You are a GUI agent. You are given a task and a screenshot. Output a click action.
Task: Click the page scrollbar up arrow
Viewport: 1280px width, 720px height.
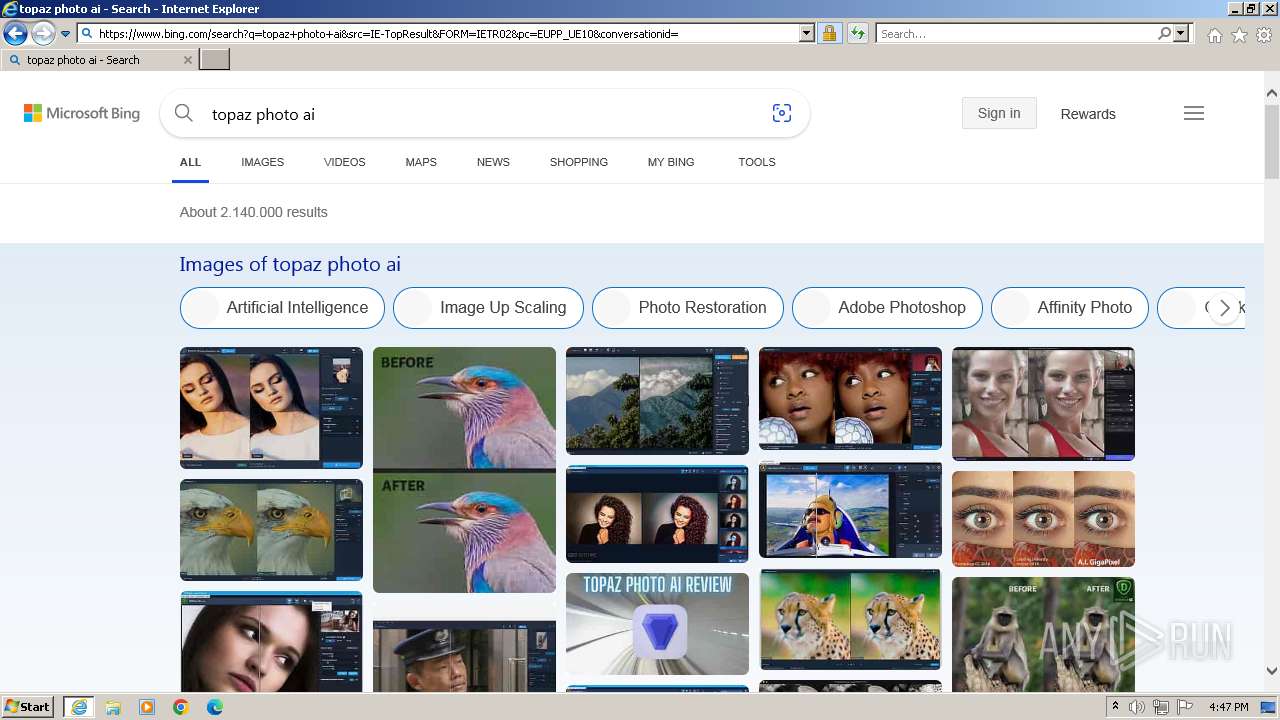pos(1272,94)
